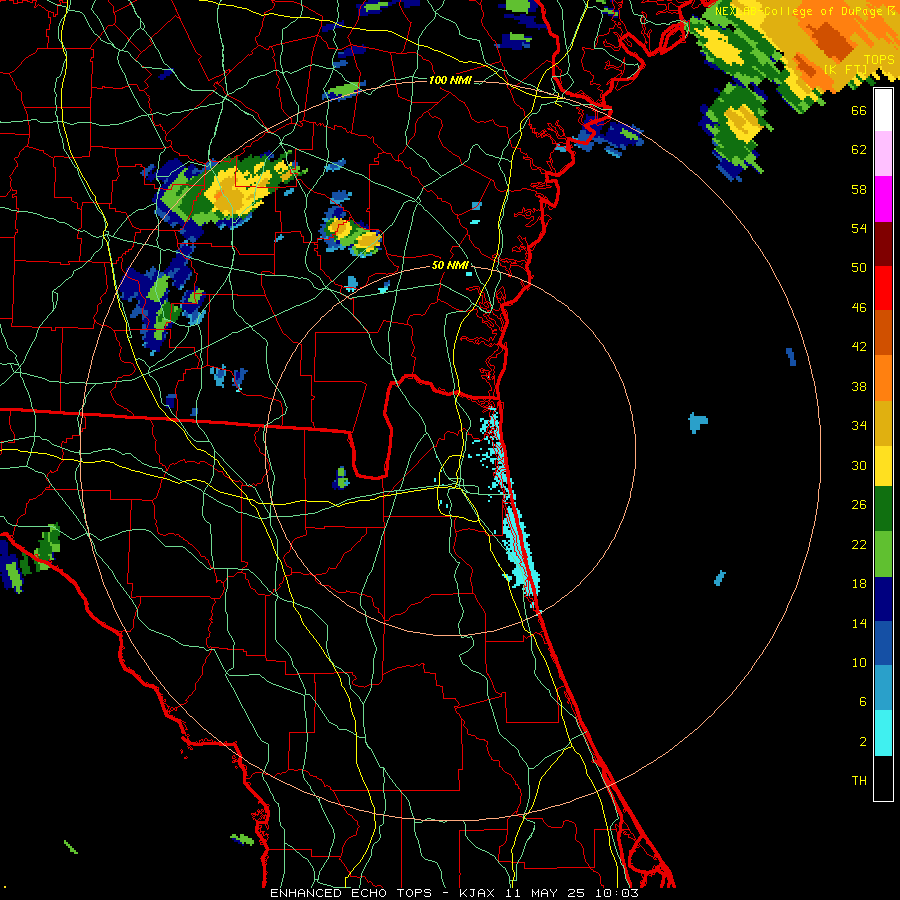Click the legend value "34"
900x900 pixels.
click(859, 426)
